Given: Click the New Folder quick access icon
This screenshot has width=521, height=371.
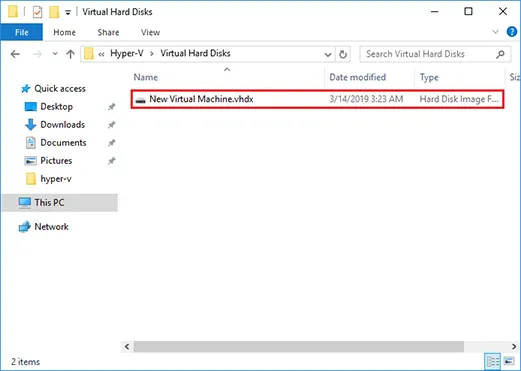Looking at the screenshot, I should tap(54, 12).
